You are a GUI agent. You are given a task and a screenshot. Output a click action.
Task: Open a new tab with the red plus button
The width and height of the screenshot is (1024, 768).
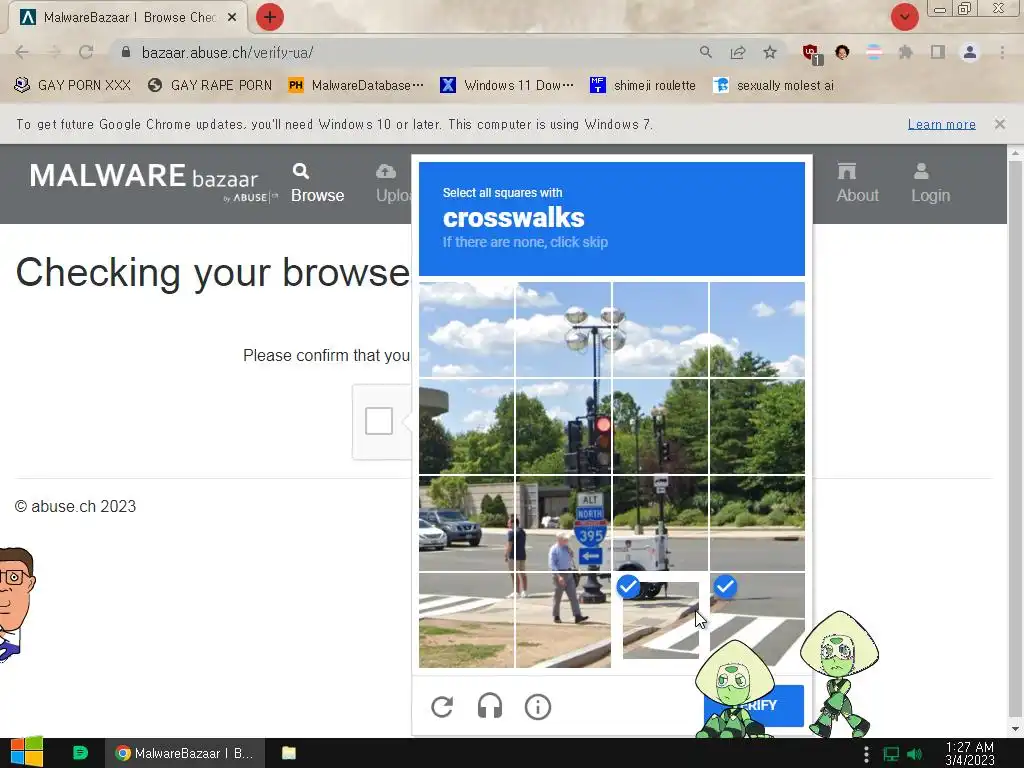(270, 17)
